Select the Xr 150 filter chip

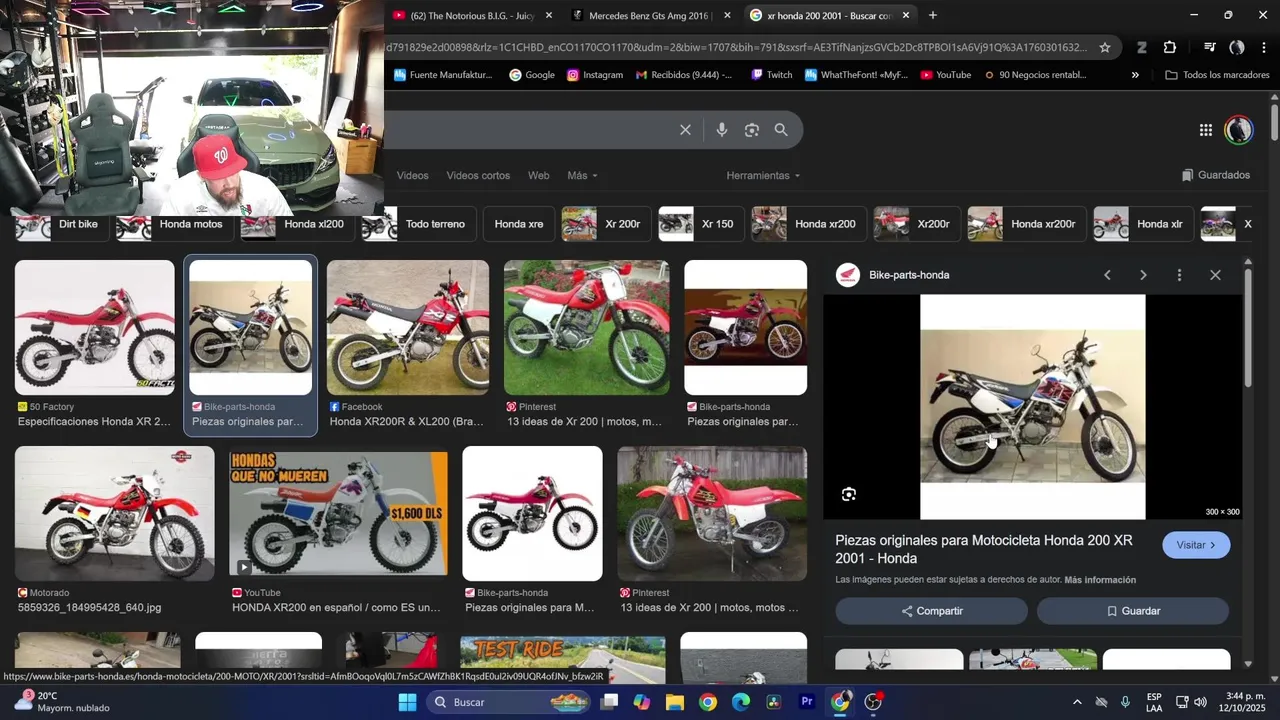(700, 224)
